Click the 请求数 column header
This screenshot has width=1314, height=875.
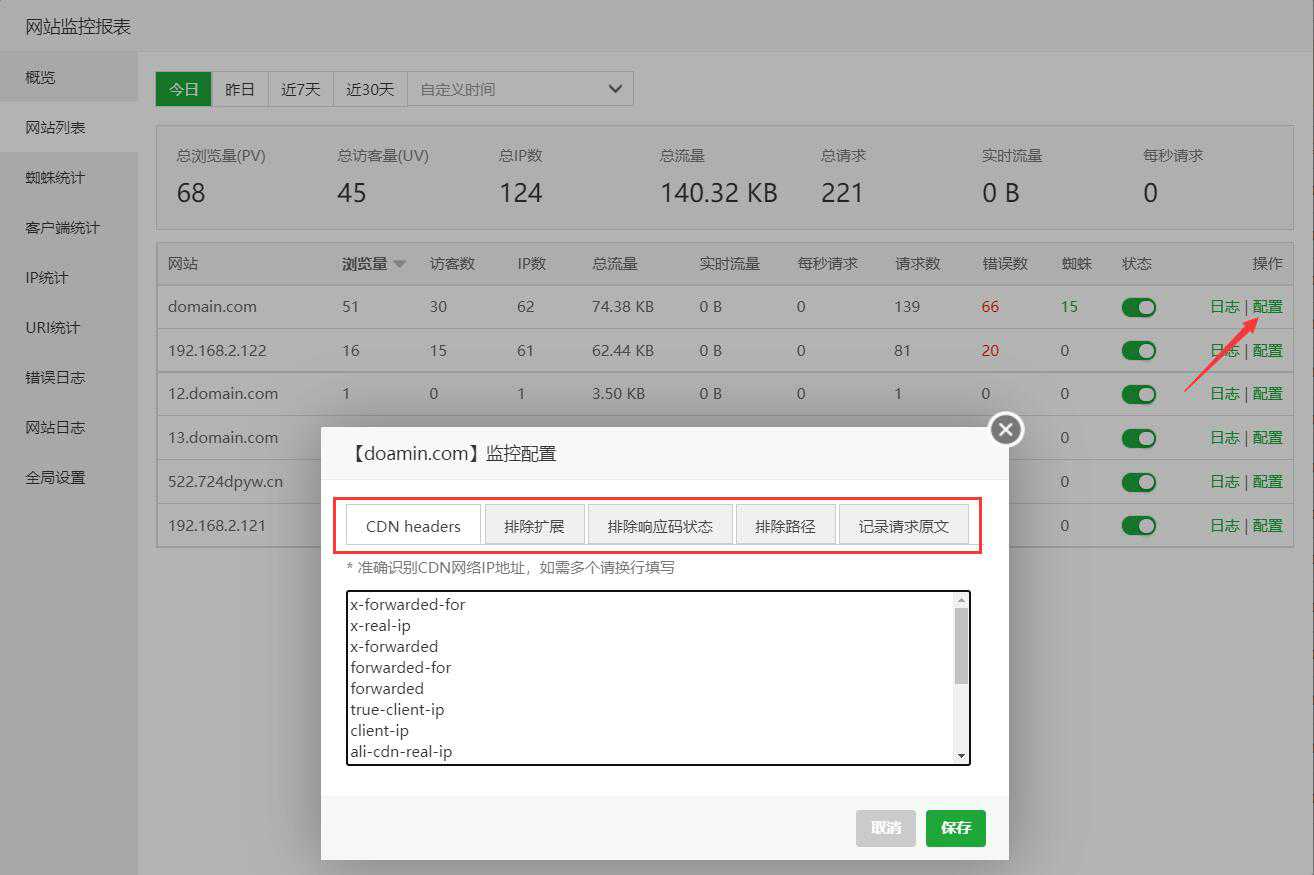pos(918,264)
